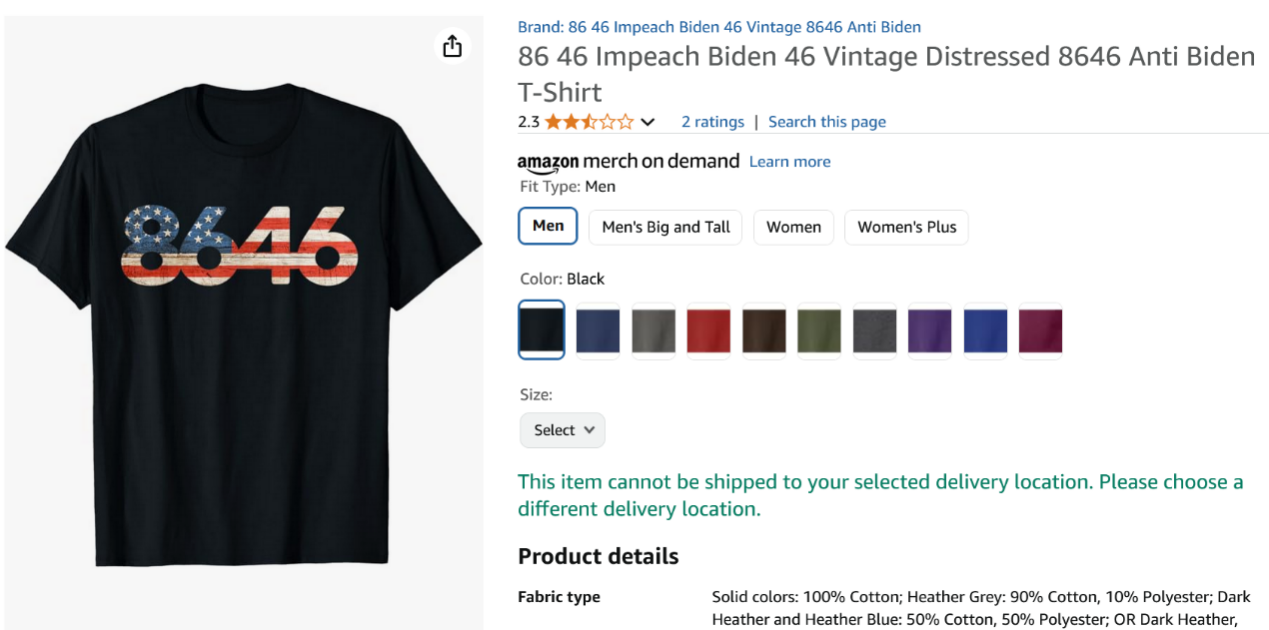Viewport: 1269px width, 630px height.
Task: Pick the olive green color swatch
Action: coord(819,331)
